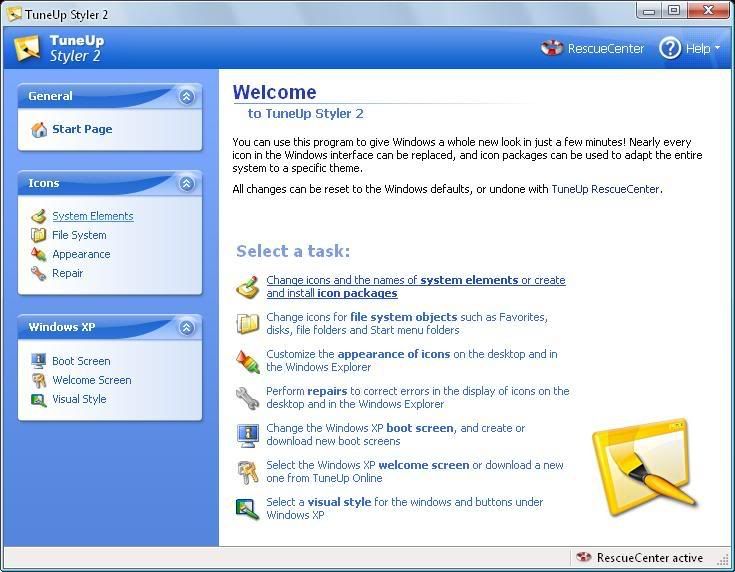Select the Windows XP welcome screen task
Screen dimensions: 735x572
click(x=414, y=471)
